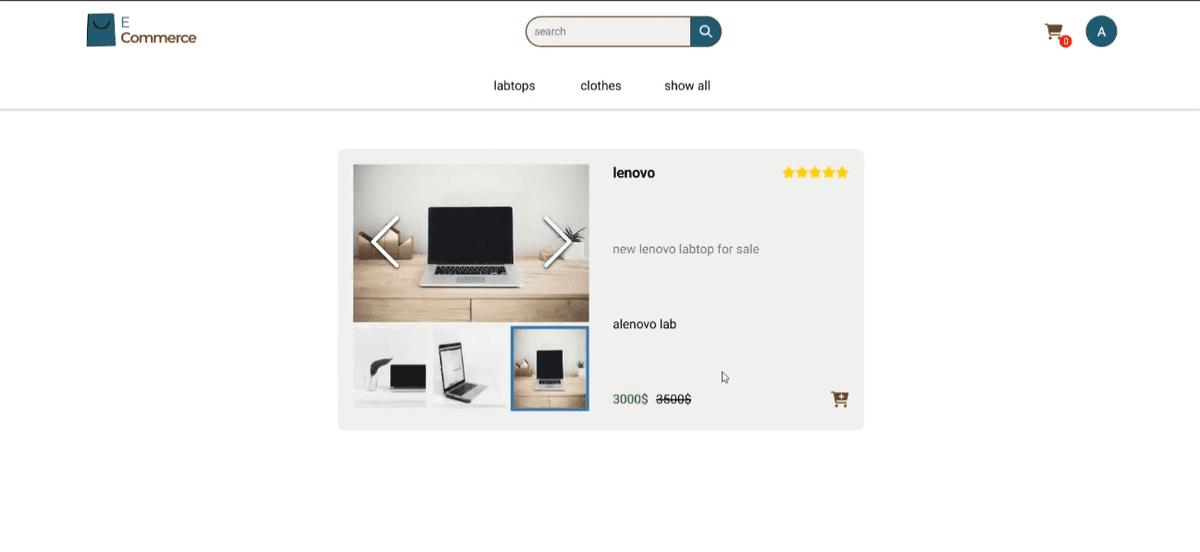Show the next image with the right arrow
Viewport: 1200px width, 552px height.
click(x=557, y=242)
